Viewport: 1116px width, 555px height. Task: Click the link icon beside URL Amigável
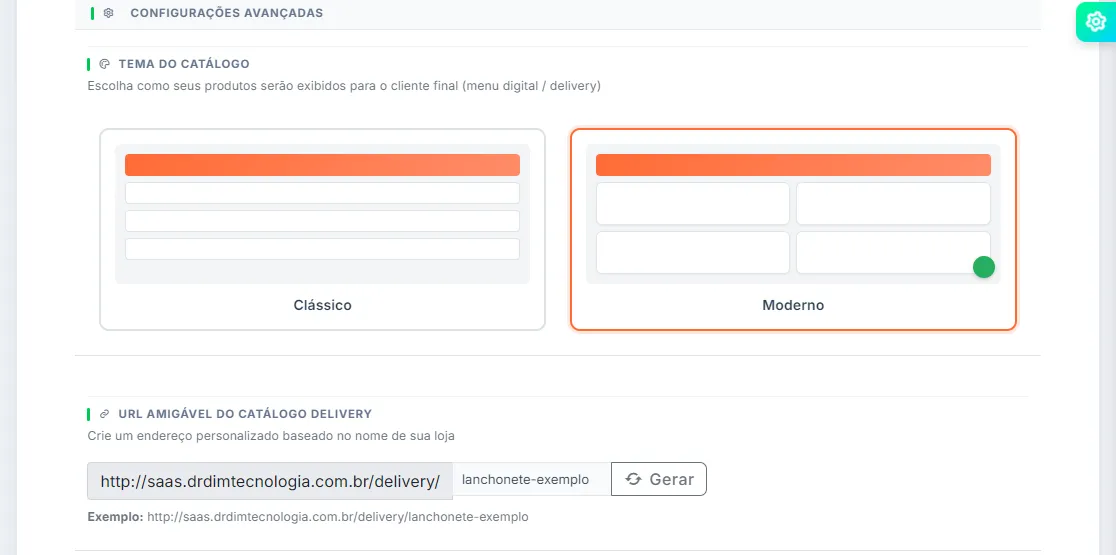[x=105, y=413]
